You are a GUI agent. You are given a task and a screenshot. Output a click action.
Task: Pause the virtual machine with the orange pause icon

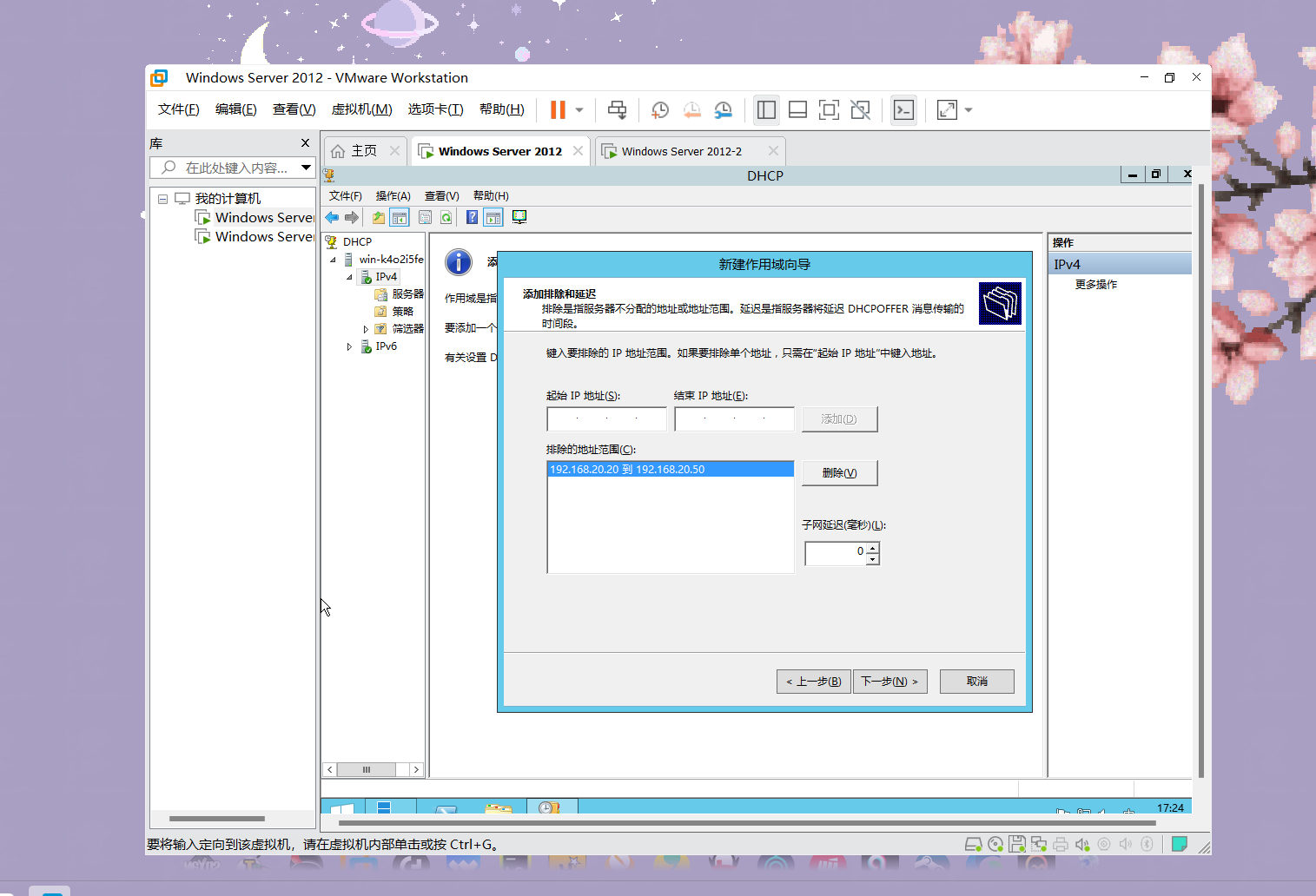(558, 109)
